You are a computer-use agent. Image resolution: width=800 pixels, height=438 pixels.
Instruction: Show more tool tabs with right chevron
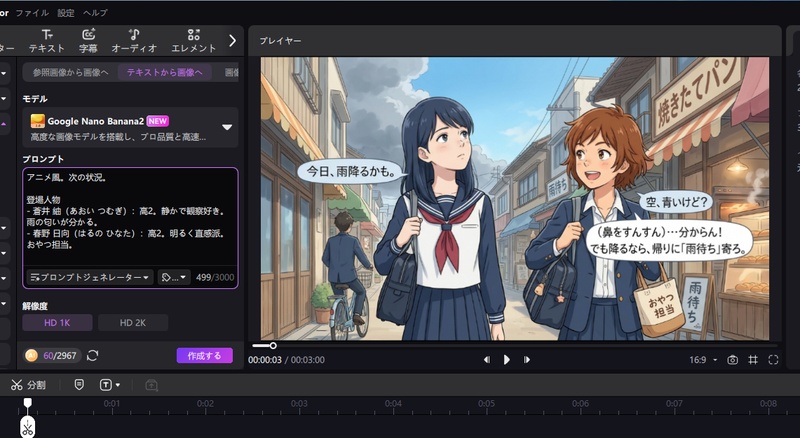(233, 41)
